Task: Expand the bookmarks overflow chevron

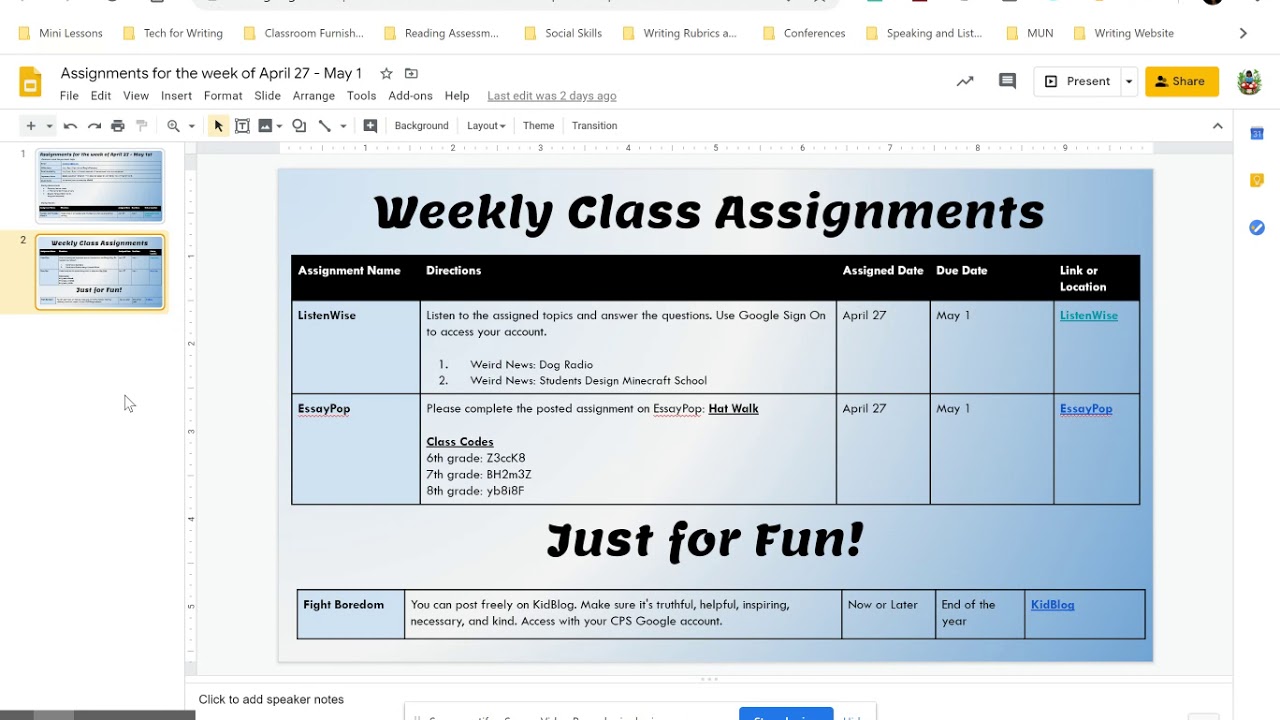Action: (x=1243, y=33)
